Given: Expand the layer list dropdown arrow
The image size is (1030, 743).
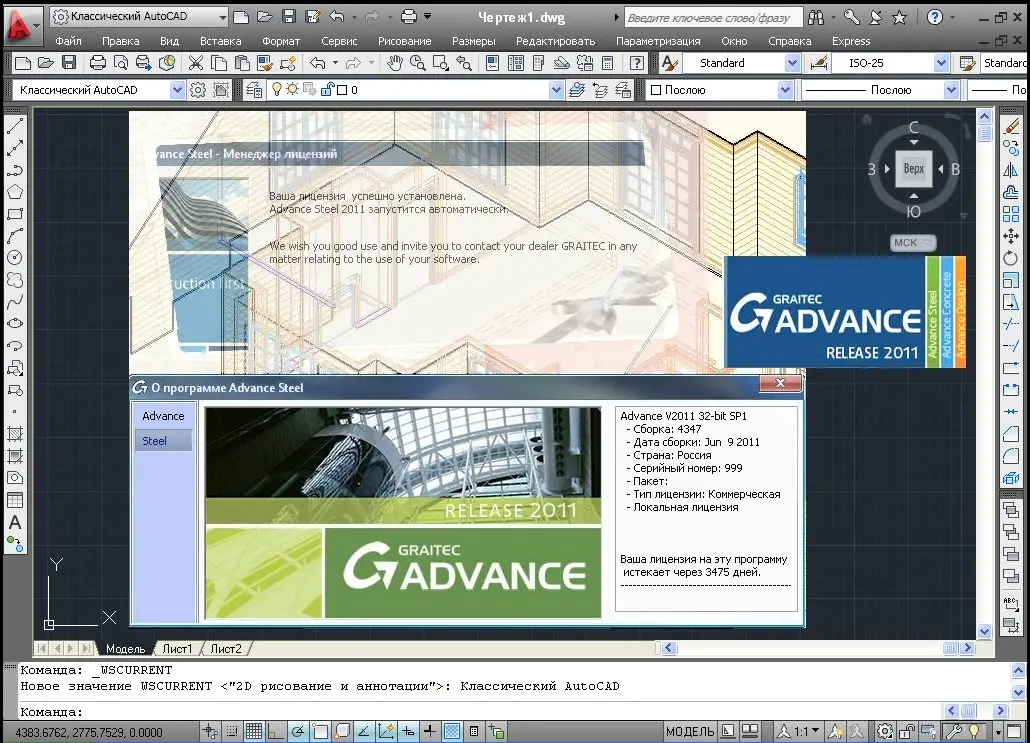Looking at the screenshot, I should 556,89.
